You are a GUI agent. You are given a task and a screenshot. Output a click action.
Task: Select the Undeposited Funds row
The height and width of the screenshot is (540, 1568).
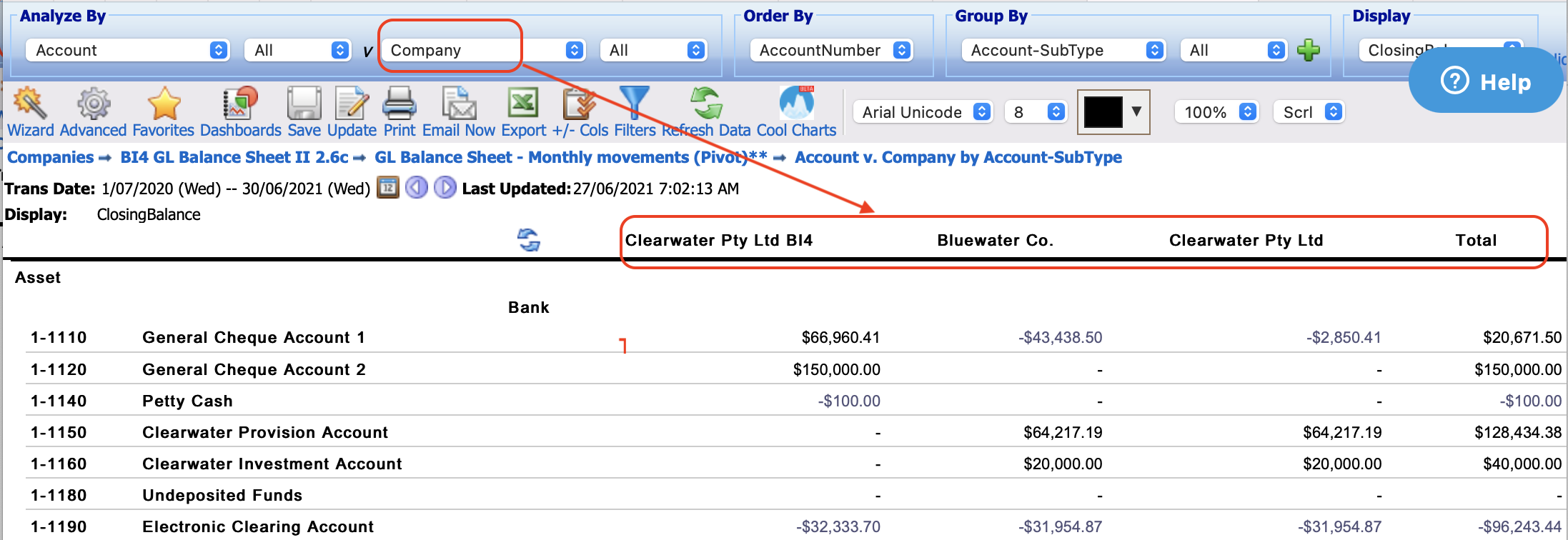(795, 495)
